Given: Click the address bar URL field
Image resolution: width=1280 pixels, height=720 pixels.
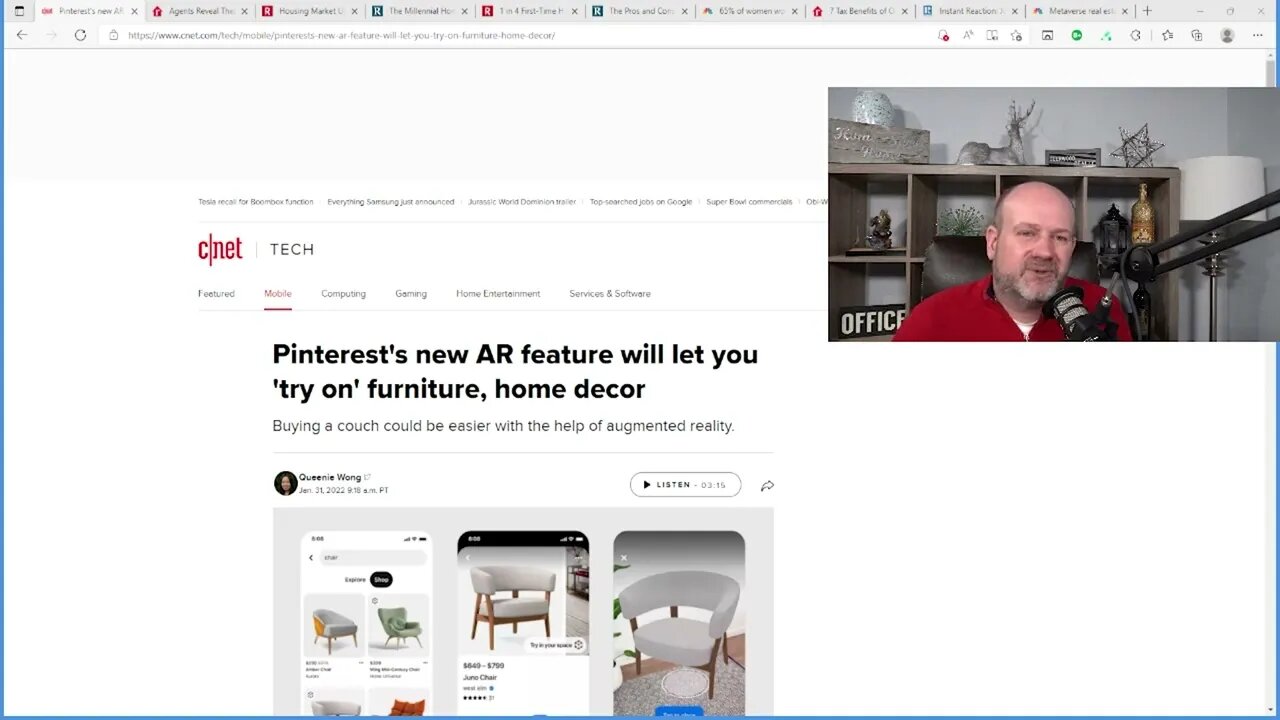Looking at the screenshot, I should click(x=520, y=35).
